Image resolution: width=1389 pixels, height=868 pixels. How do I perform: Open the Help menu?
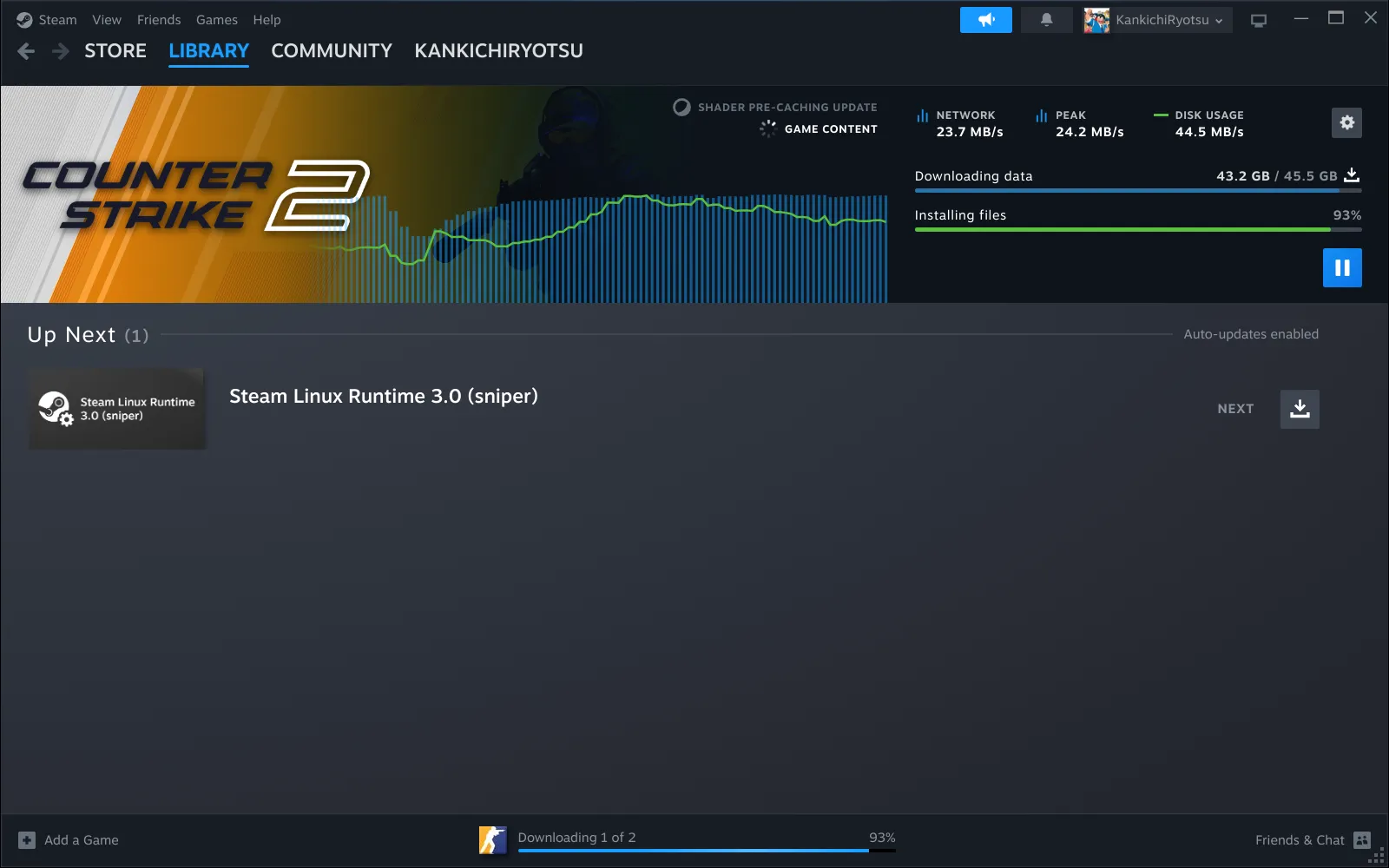pyautogui.click(x=267, y=20)
